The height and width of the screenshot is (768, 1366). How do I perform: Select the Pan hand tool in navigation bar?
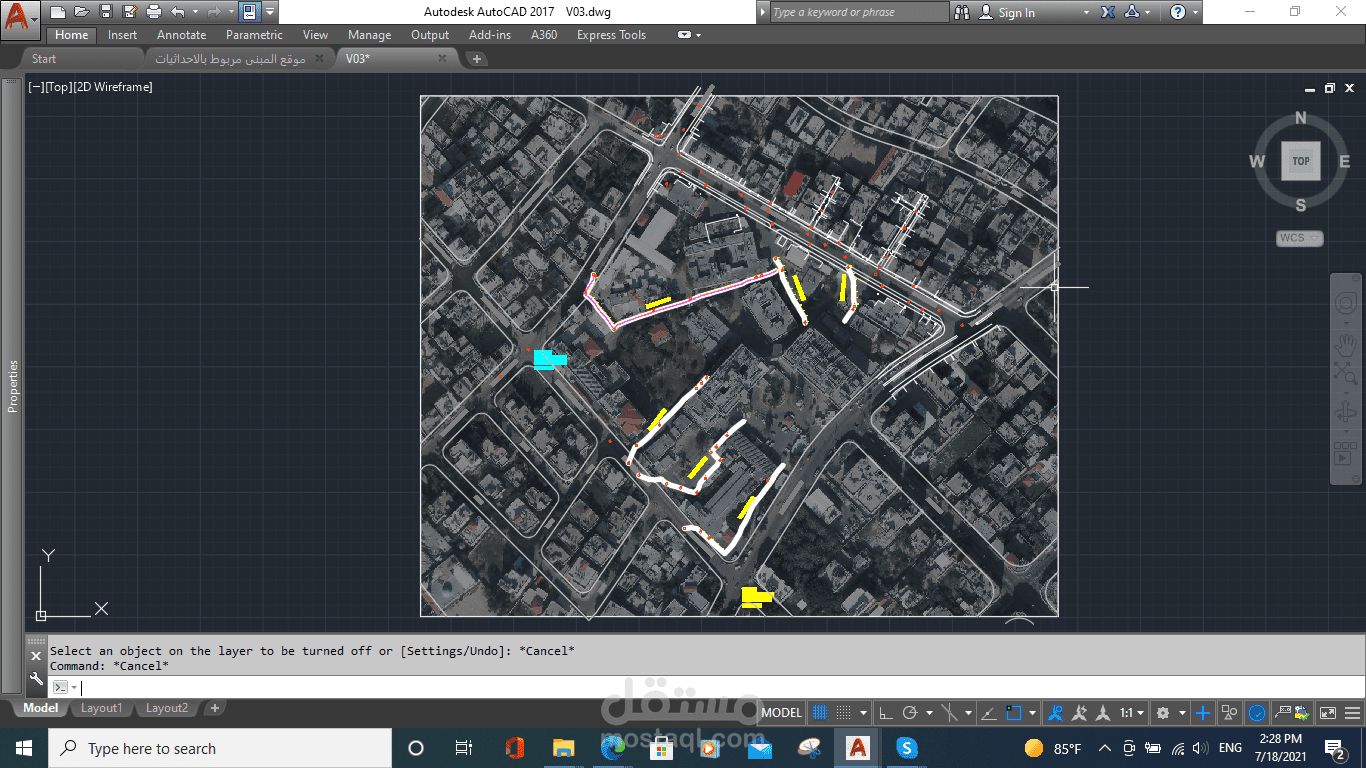point(1347,345)
